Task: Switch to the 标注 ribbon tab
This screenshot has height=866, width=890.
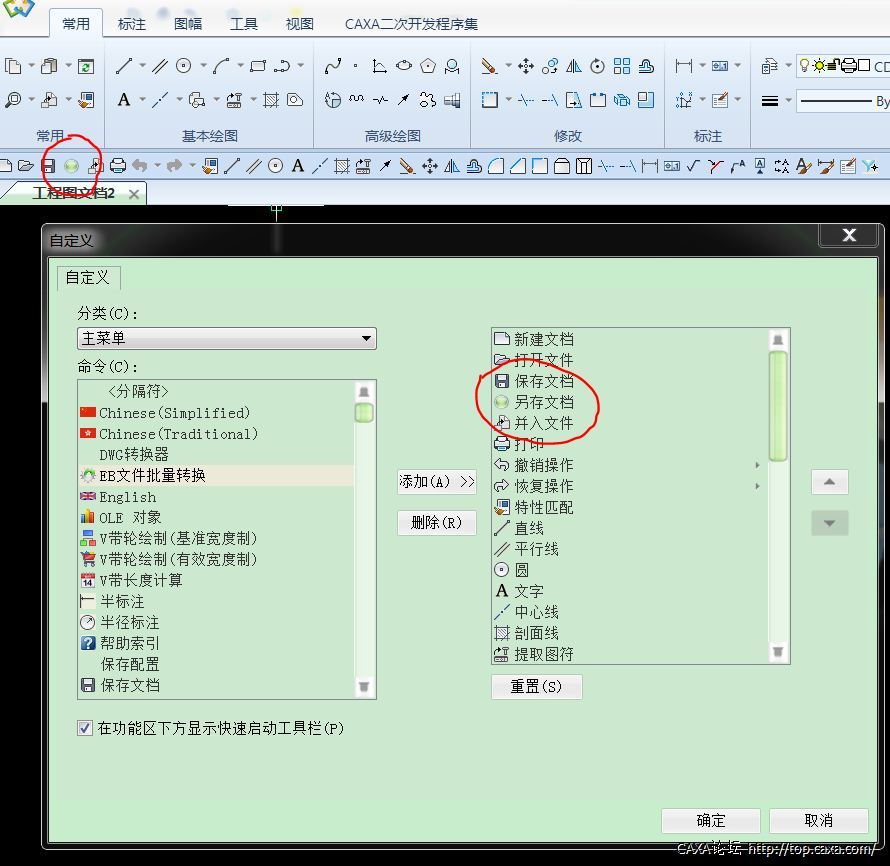Action: [x=132, y=23]
